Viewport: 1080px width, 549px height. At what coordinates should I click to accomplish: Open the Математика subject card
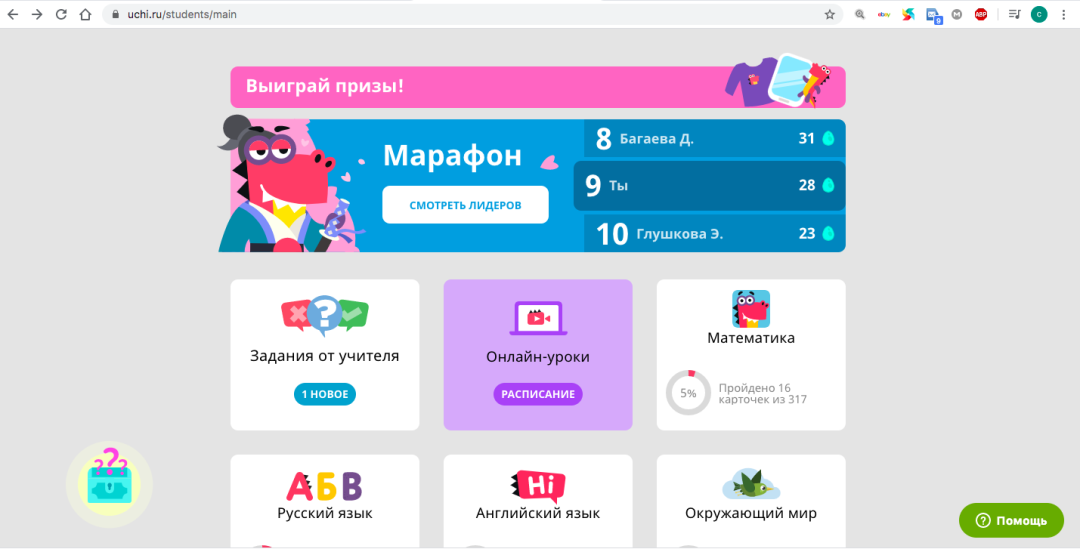(x=750, y=338)
